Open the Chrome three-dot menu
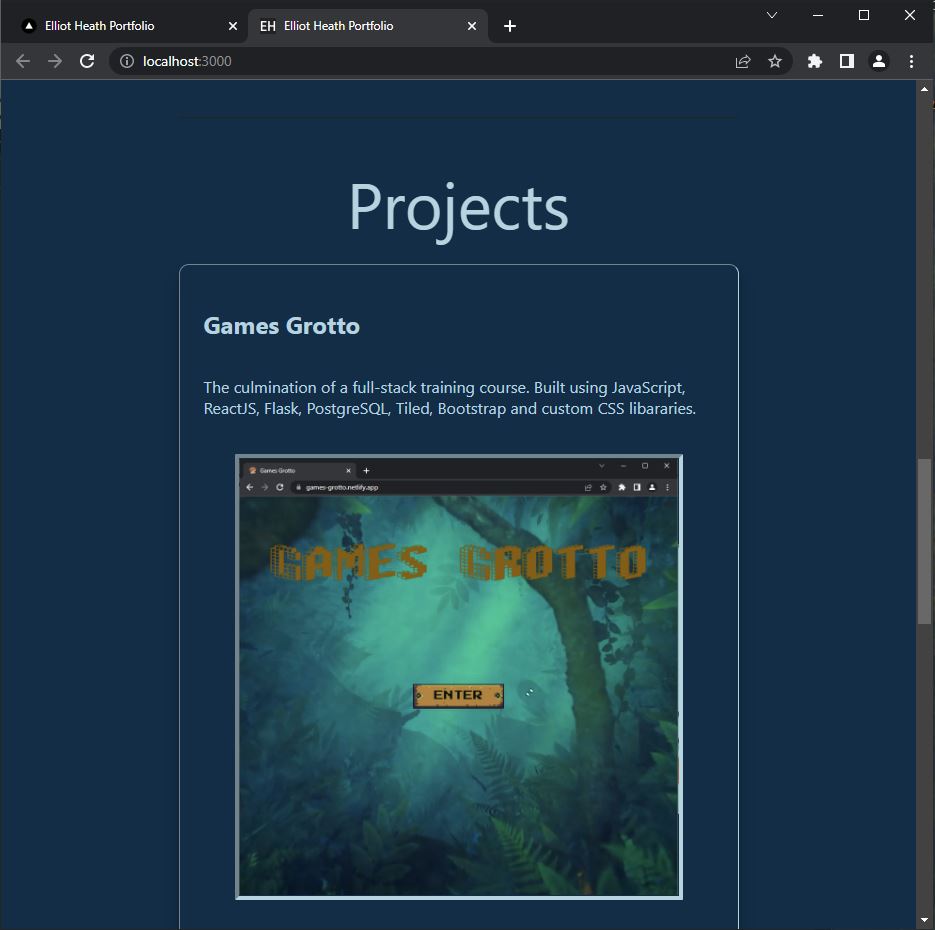Viewport: 935px width, 930px height. click(911, 60)
